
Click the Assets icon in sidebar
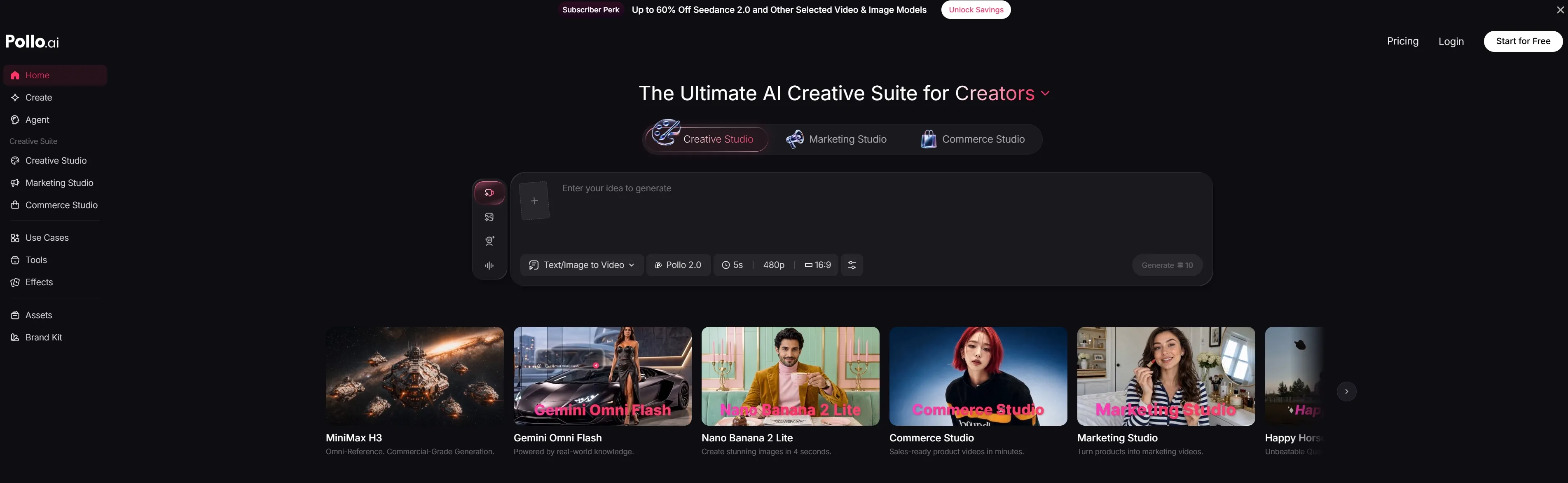point(15,315)
